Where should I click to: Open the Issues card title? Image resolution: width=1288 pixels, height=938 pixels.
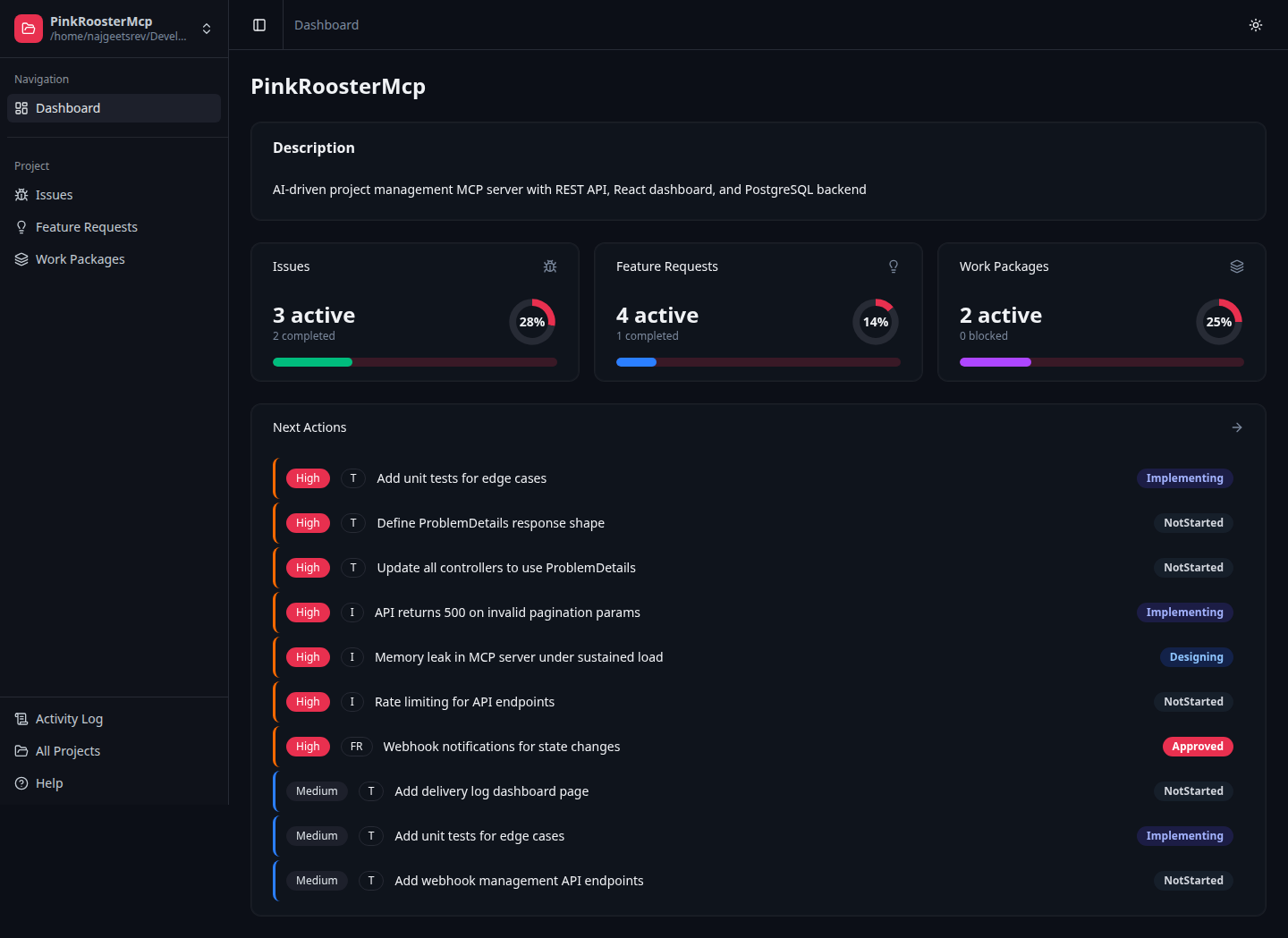(x=292, y=266)
